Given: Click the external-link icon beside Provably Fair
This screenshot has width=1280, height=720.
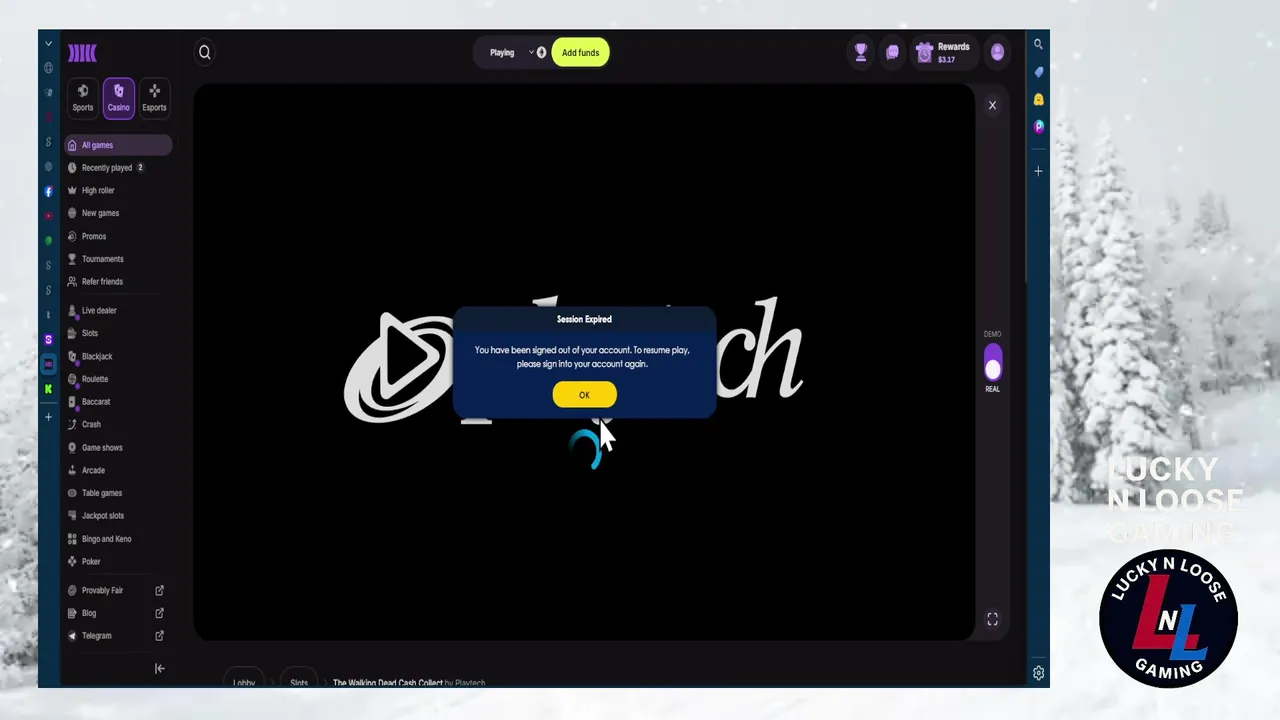Looking at the screenshot, I should point(159,590).
